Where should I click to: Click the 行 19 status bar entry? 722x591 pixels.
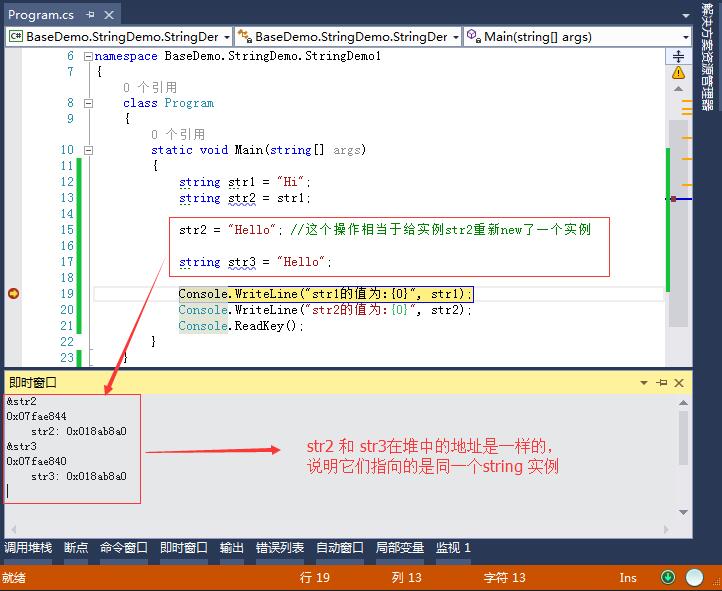(x=314, y=578)
